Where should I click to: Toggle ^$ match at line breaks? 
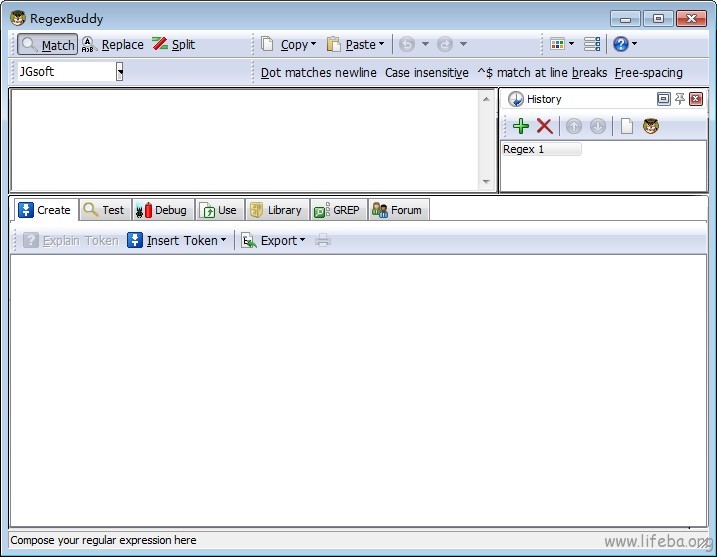(542, 73)
